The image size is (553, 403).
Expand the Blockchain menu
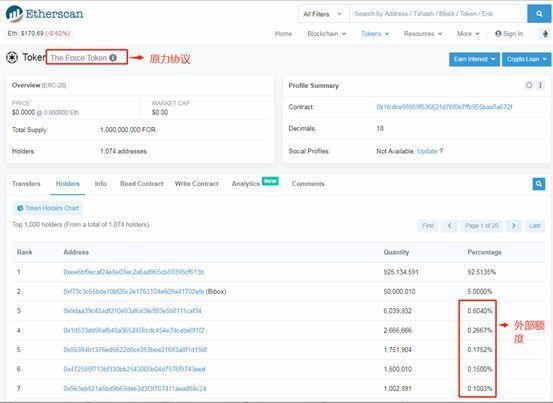tap(327, 34)
